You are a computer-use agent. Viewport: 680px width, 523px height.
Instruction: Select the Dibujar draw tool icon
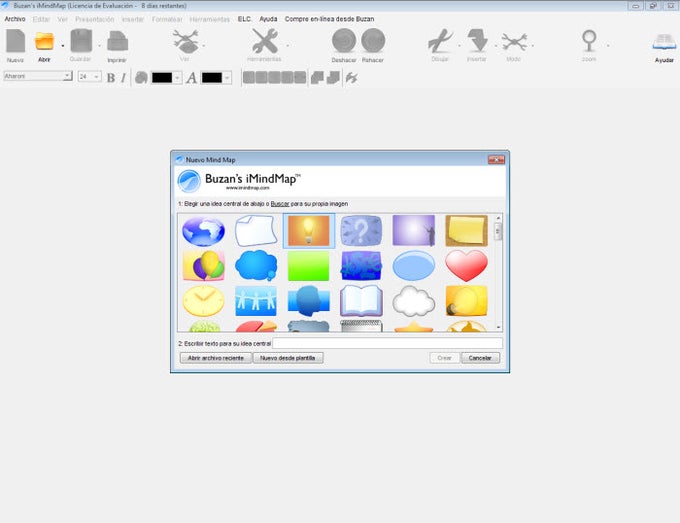(440, 41)
